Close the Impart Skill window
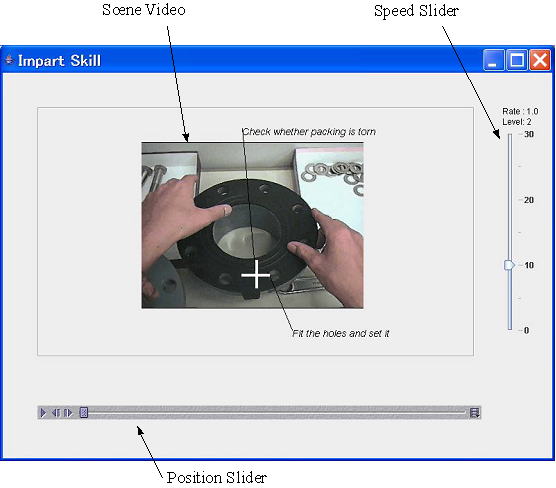This screenshot has height=488, width=556. 540,60
